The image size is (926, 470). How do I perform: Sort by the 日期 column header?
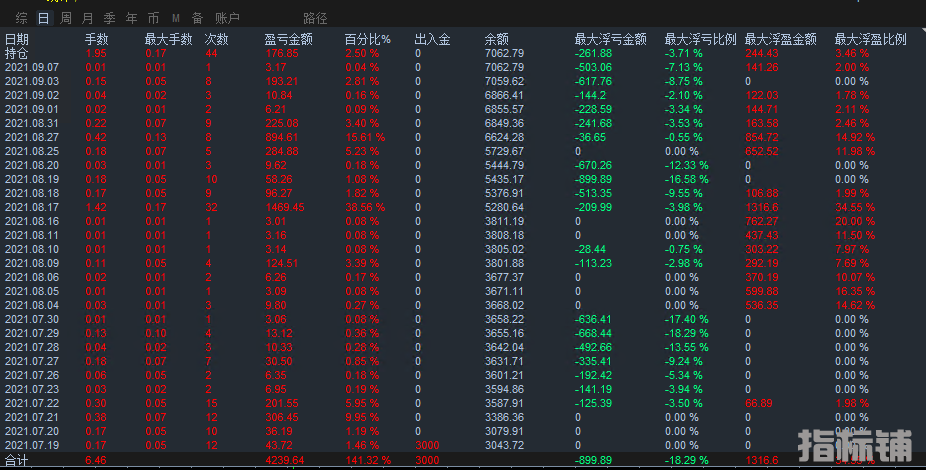coord(17,40)
